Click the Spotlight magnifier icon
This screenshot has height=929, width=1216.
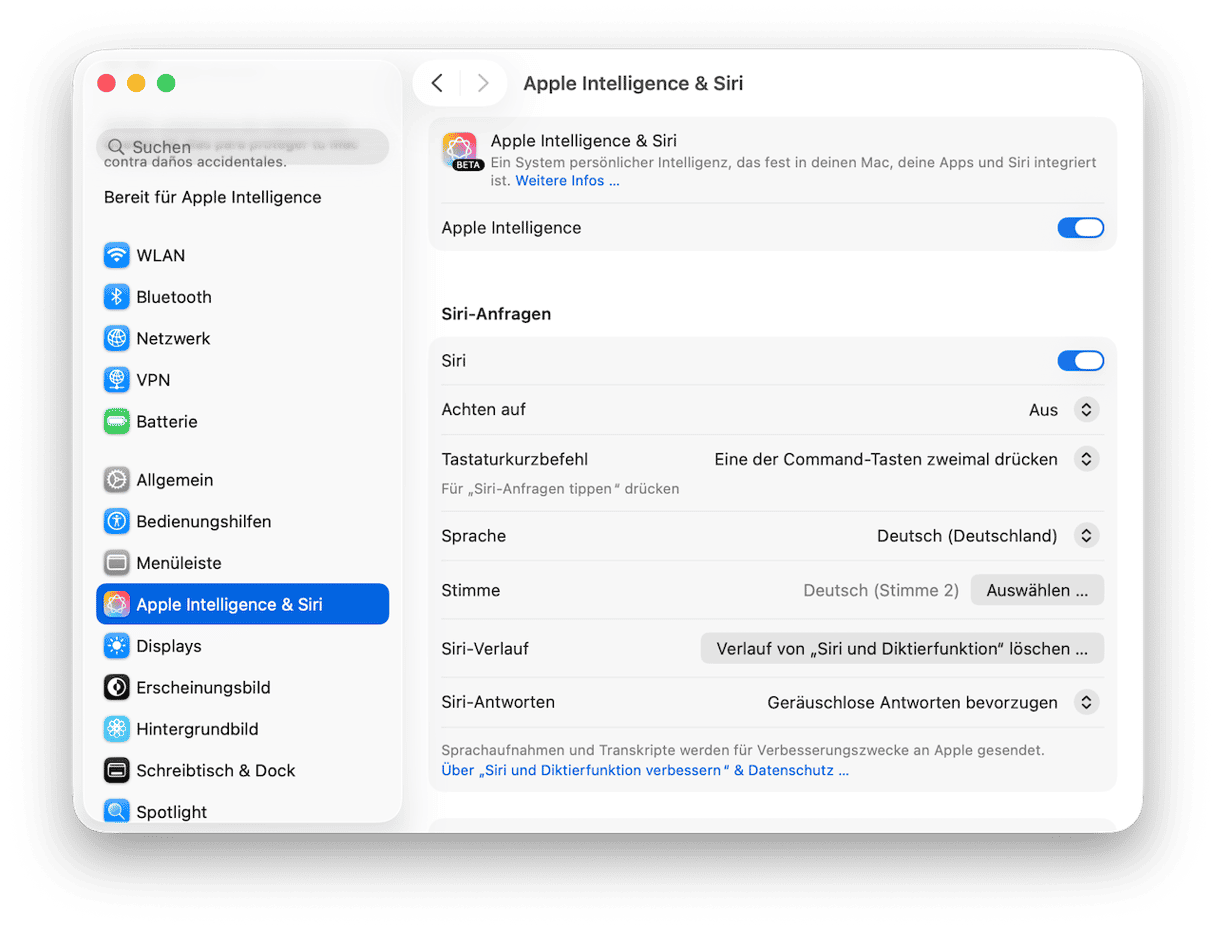pos(117,811)
